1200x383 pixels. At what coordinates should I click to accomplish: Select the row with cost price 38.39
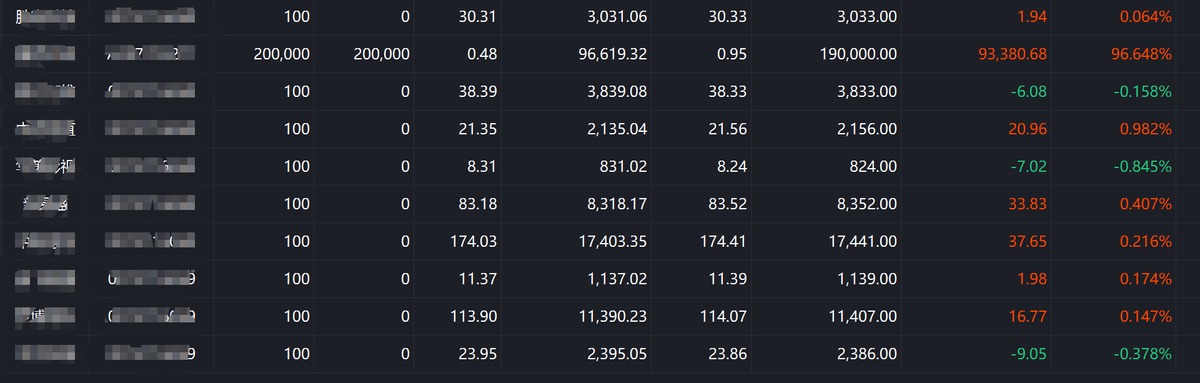point(600,91)
